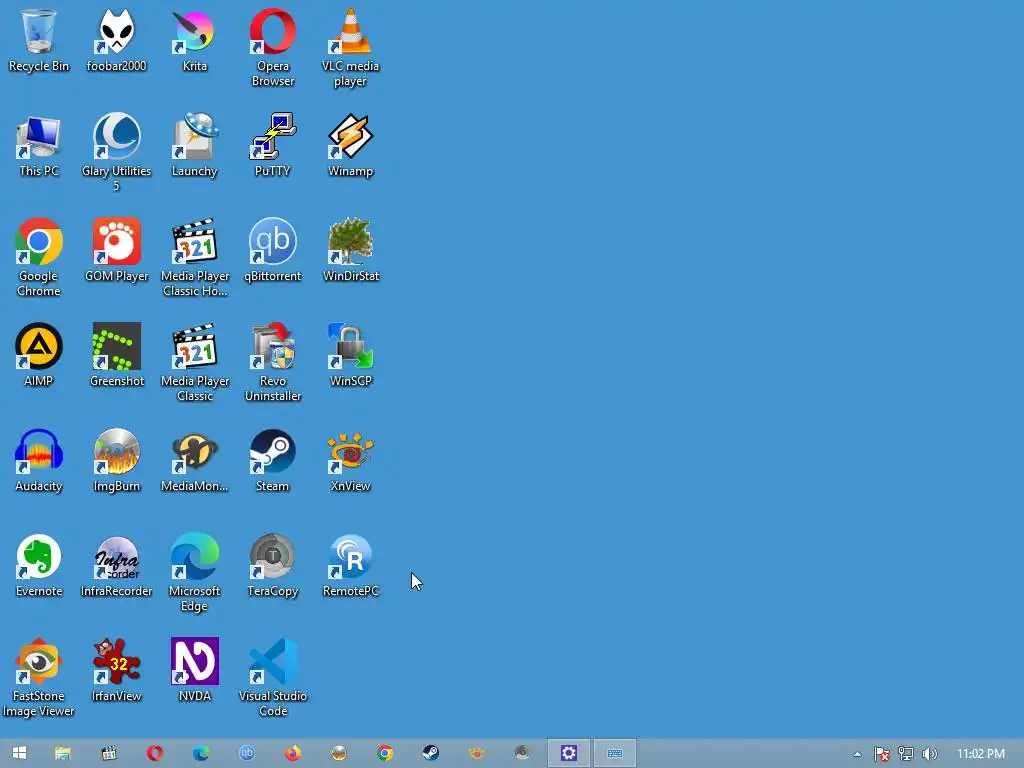Select the Evernote elephant shortcut

click(x=39, y=566)
